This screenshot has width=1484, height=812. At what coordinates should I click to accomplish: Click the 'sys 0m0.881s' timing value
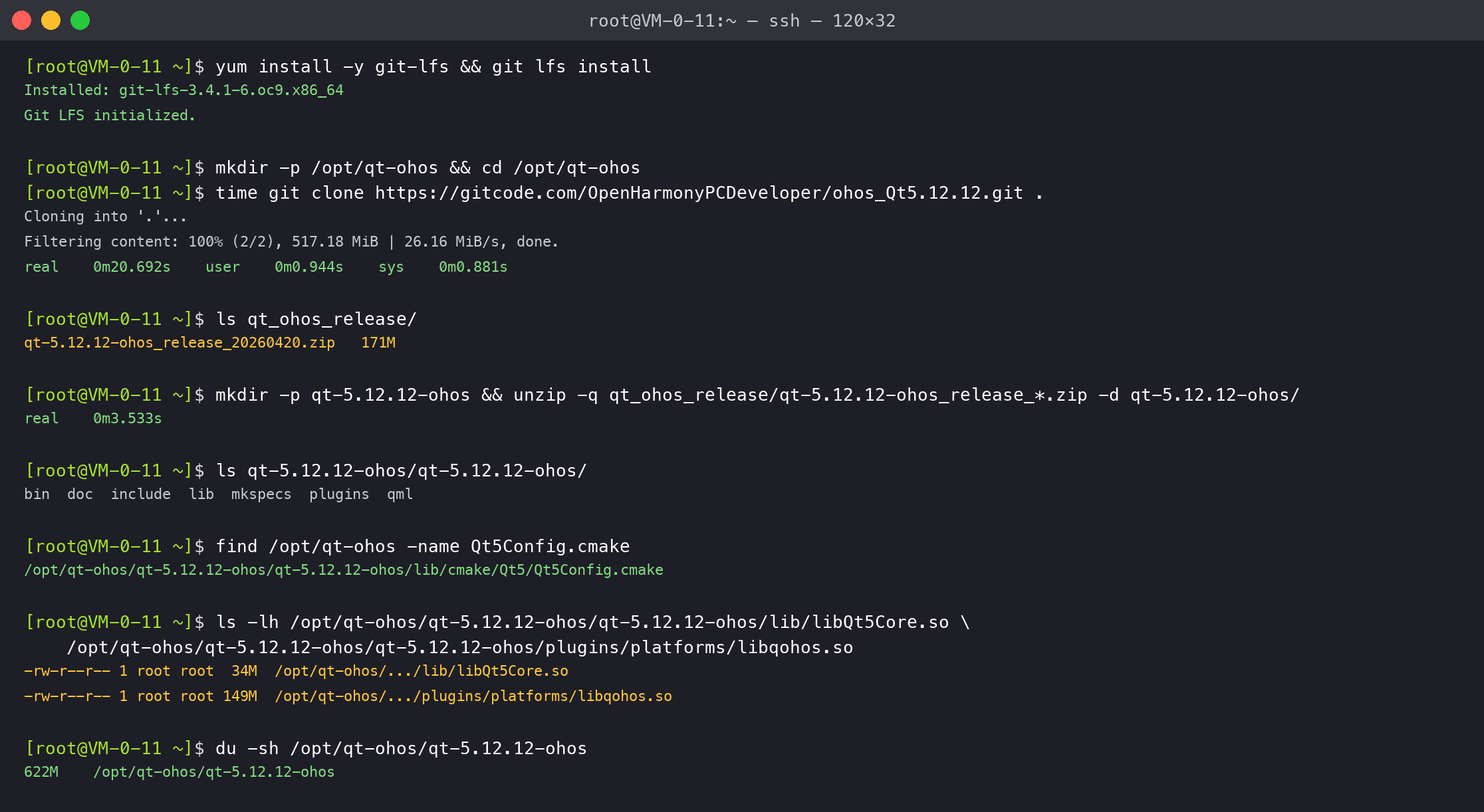(443, 267)
